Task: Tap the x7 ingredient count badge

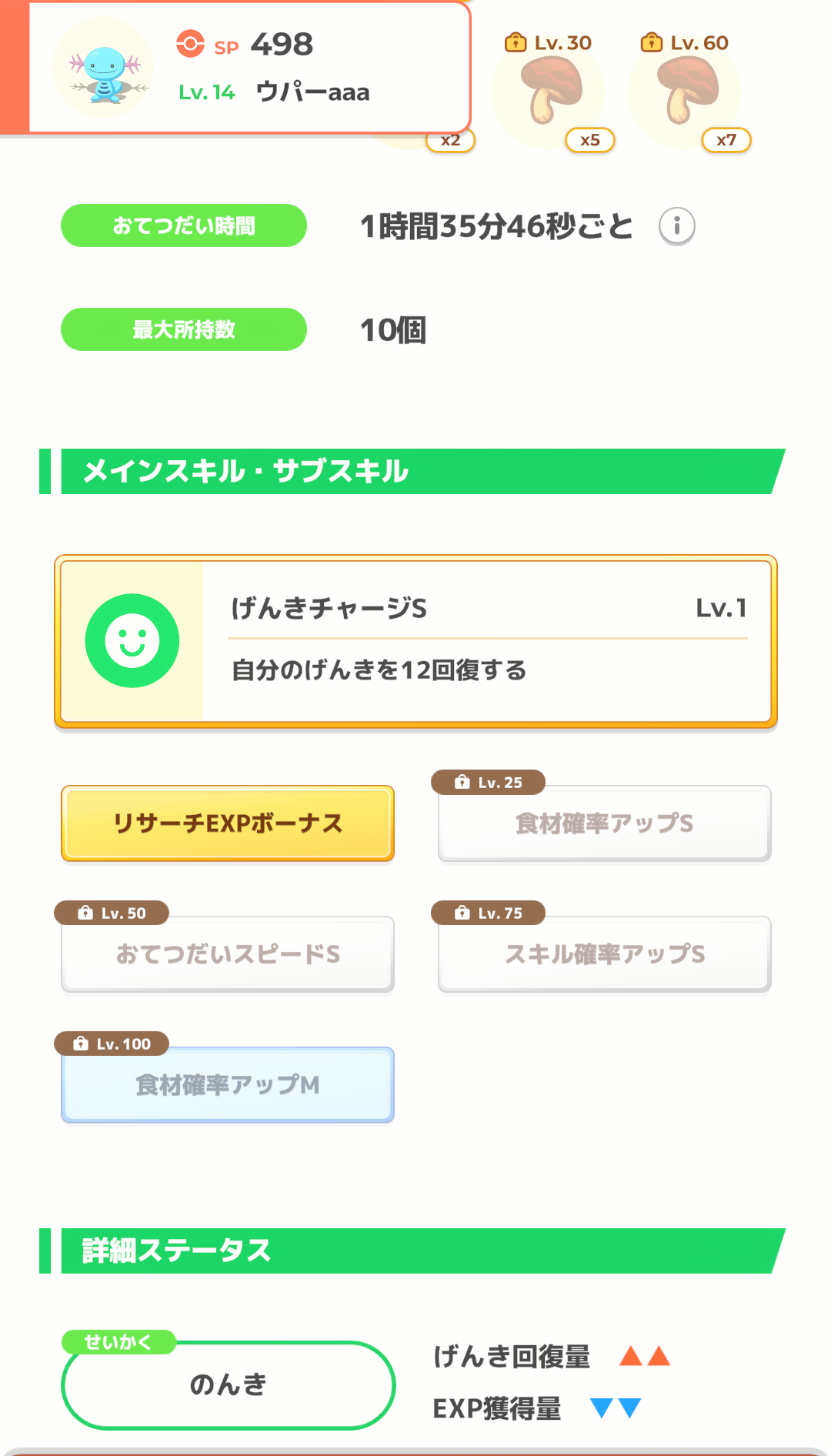Action: click(x=726, y=140)
